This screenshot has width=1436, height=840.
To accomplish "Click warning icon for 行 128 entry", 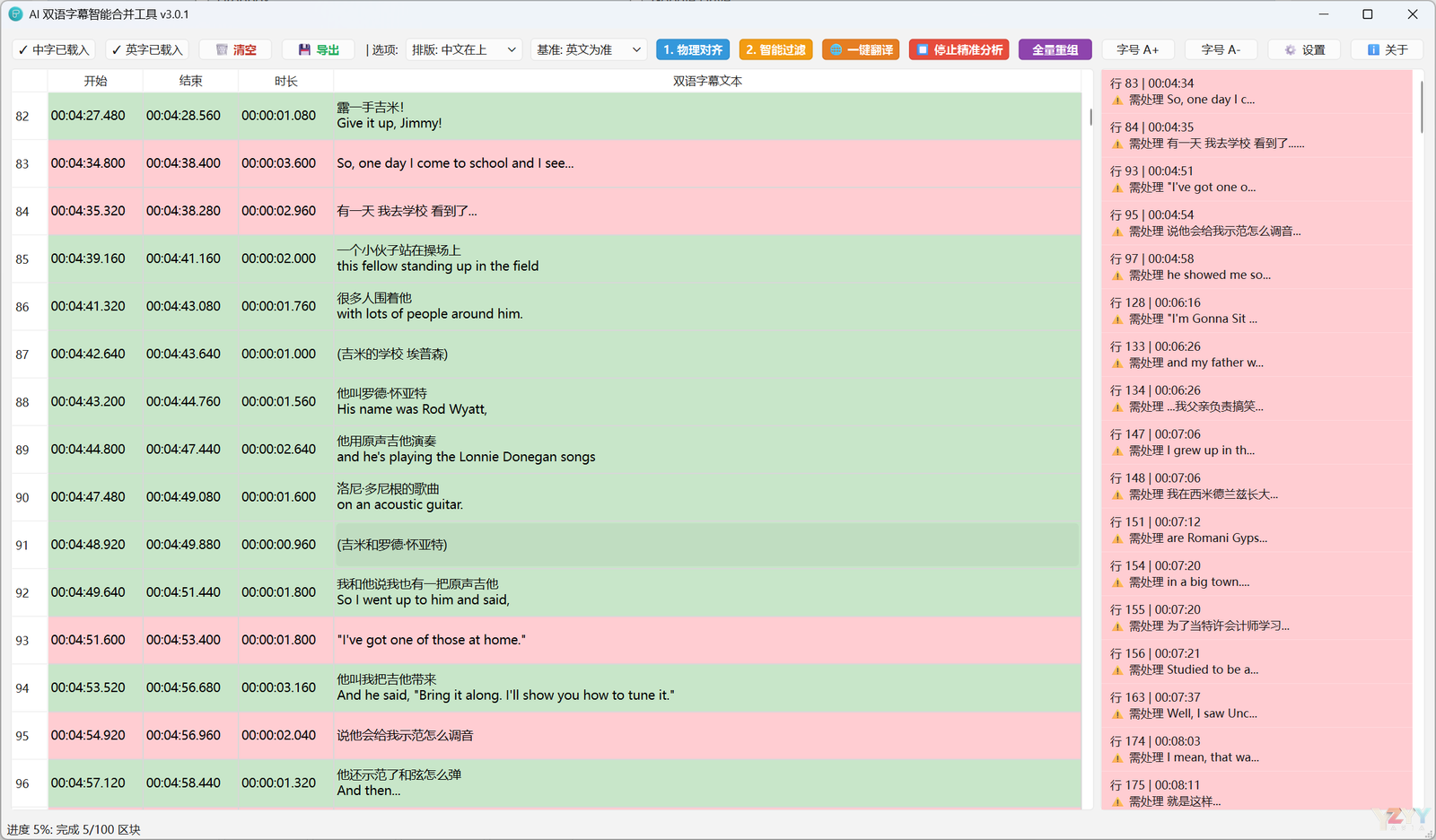I will (1117, 319).
